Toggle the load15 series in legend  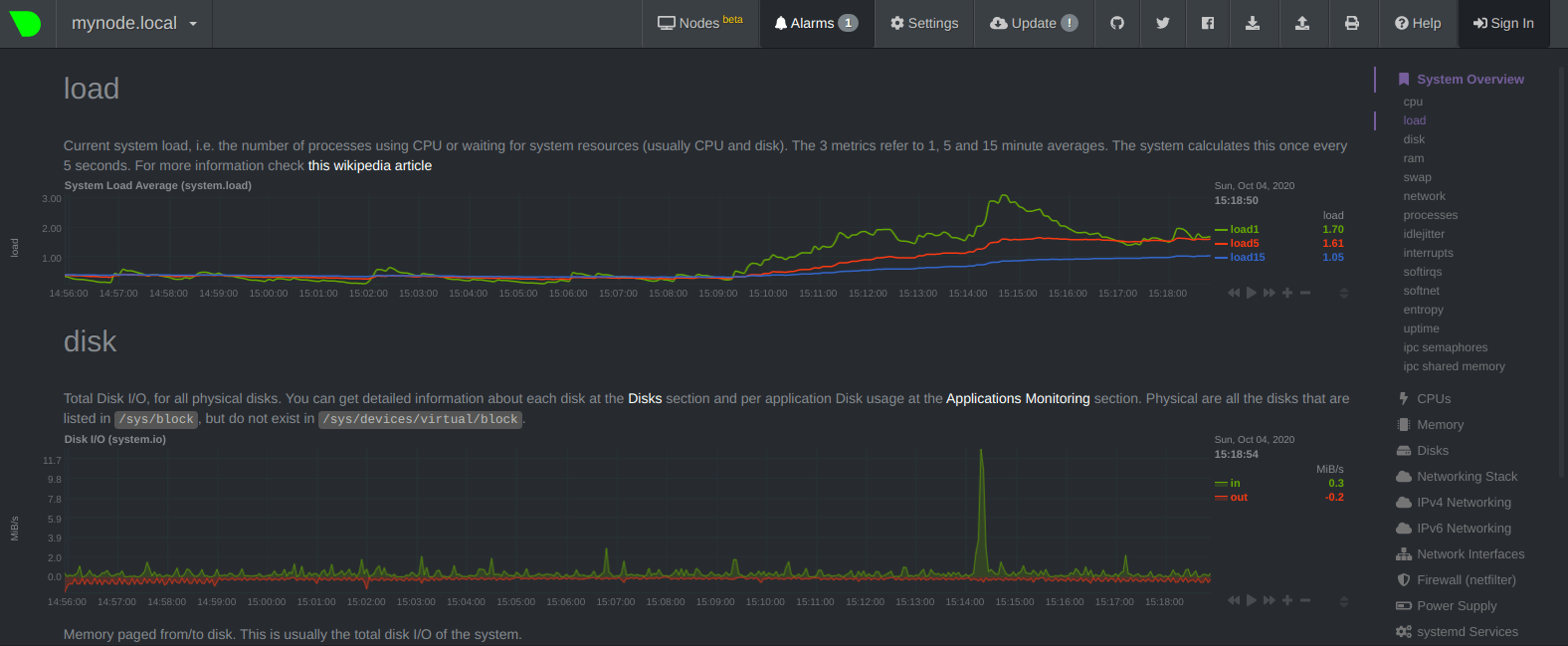pyautogui.click(x=1247, y=257)
